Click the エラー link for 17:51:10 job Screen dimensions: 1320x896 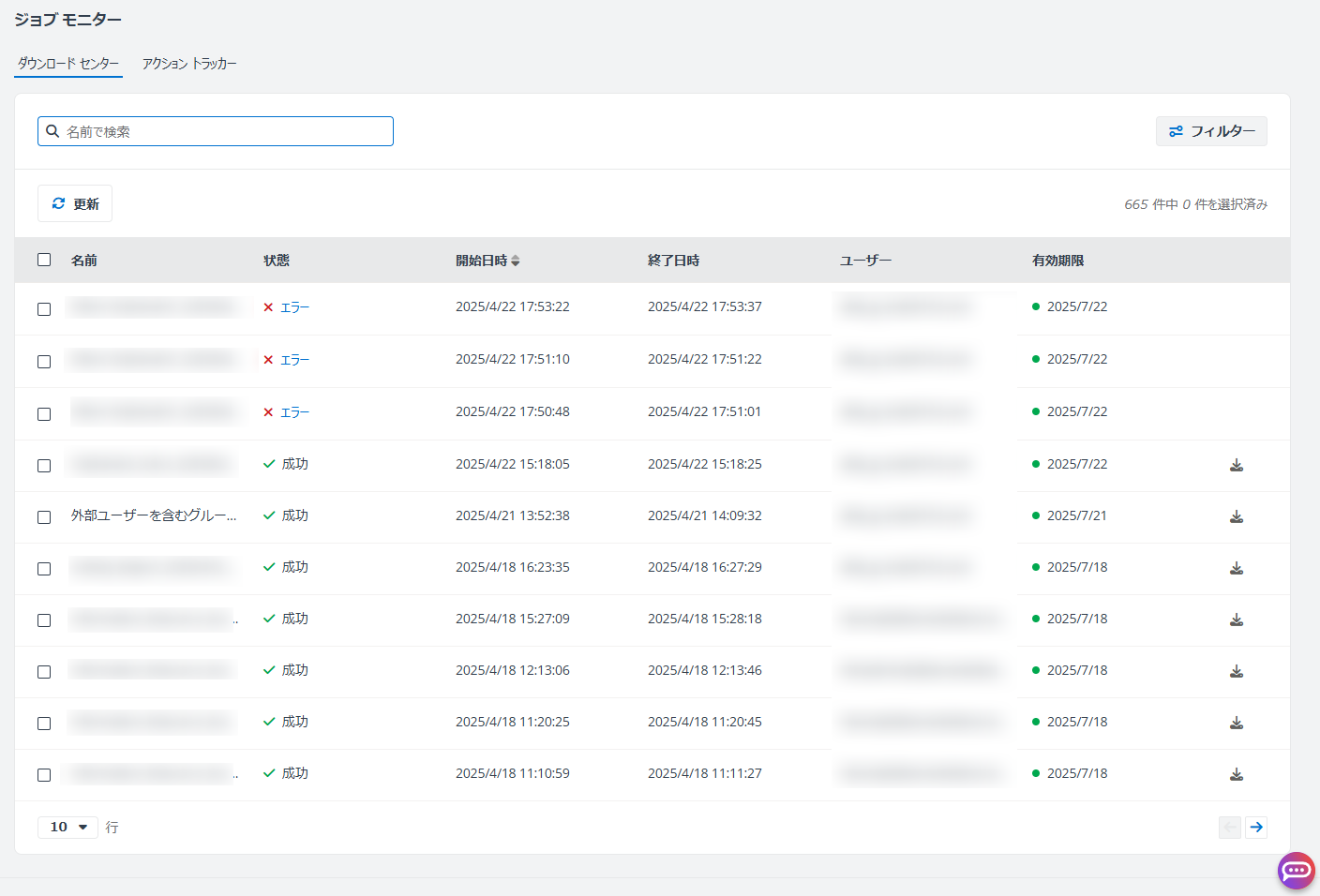click(x=294, y=360)
